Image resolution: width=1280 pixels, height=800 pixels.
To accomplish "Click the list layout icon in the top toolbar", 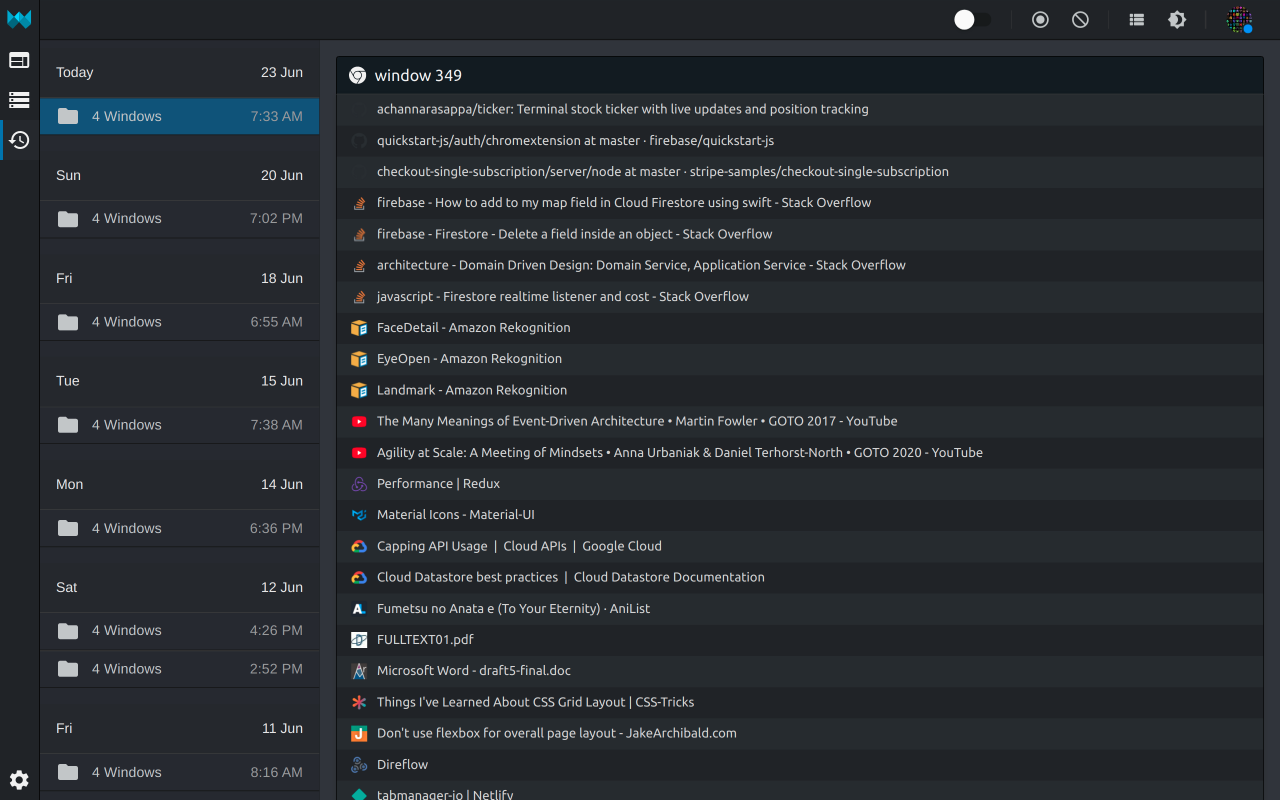I will coord(1137,19).
